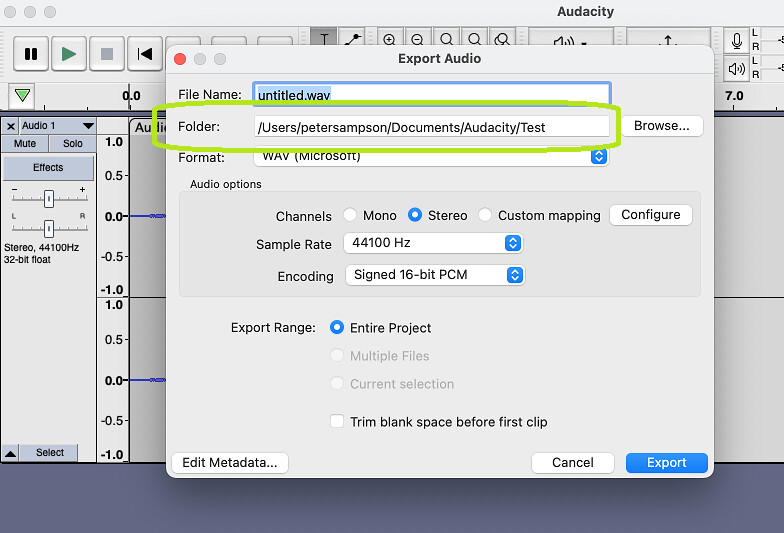This screenshot has height=533, width=784.
Task: Click the Folder path field
Action: pyautogui.click(x=432, y=127)
